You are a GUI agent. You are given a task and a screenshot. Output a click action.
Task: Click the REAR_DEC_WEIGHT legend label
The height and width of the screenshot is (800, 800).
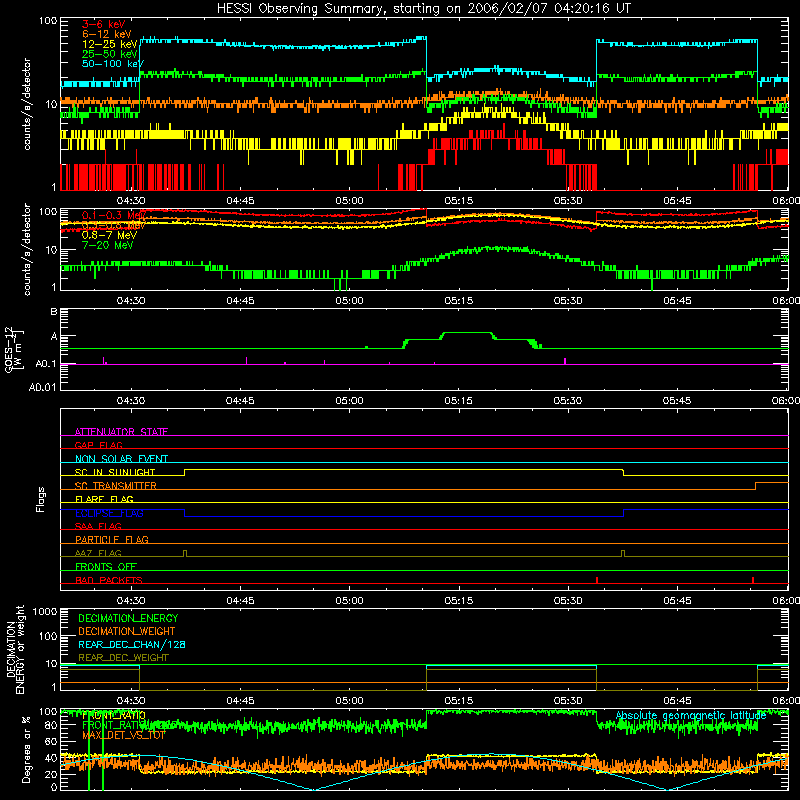pos(123,658)
